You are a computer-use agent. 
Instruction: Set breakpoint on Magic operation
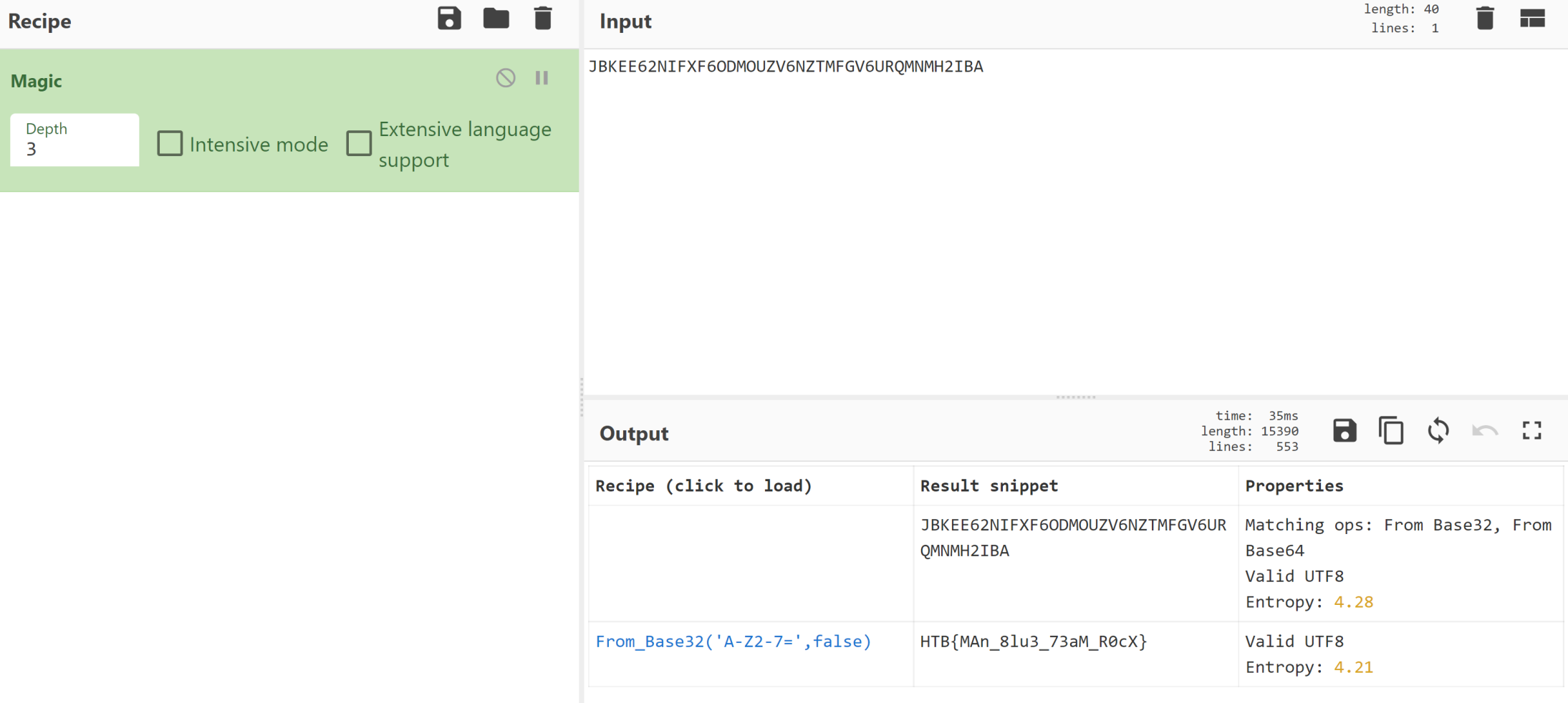coord(542,78)
